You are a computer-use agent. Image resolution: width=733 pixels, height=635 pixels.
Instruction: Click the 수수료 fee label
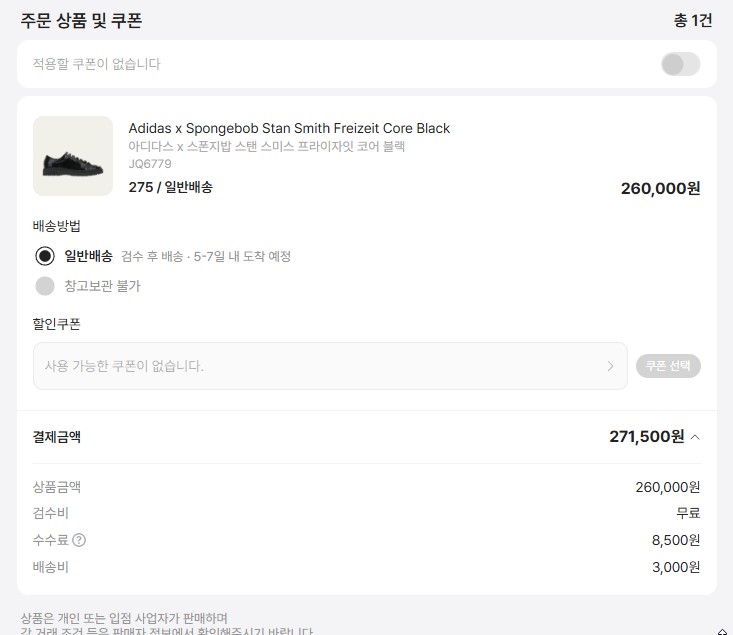tap(51, 541)
